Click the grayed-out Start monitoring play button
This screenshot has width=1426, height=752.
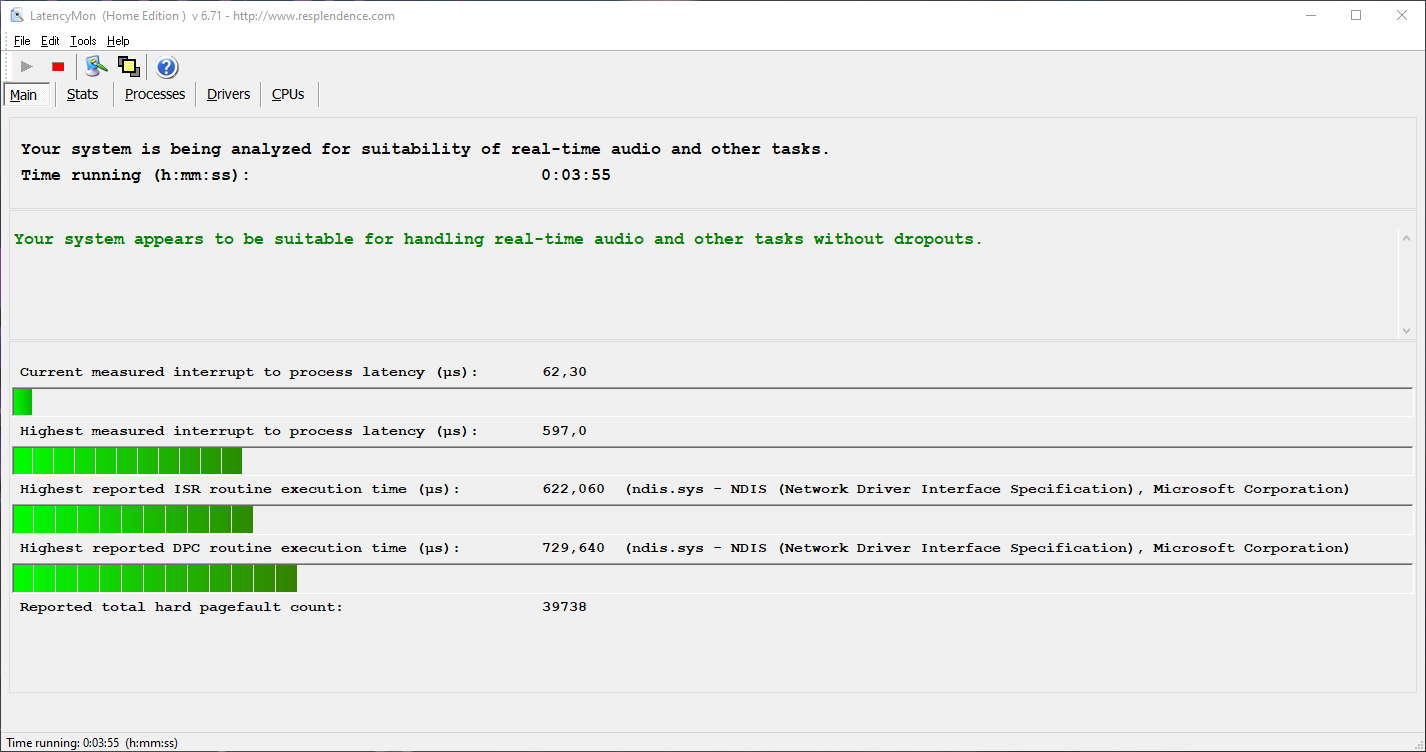click(x=27, y=67)
